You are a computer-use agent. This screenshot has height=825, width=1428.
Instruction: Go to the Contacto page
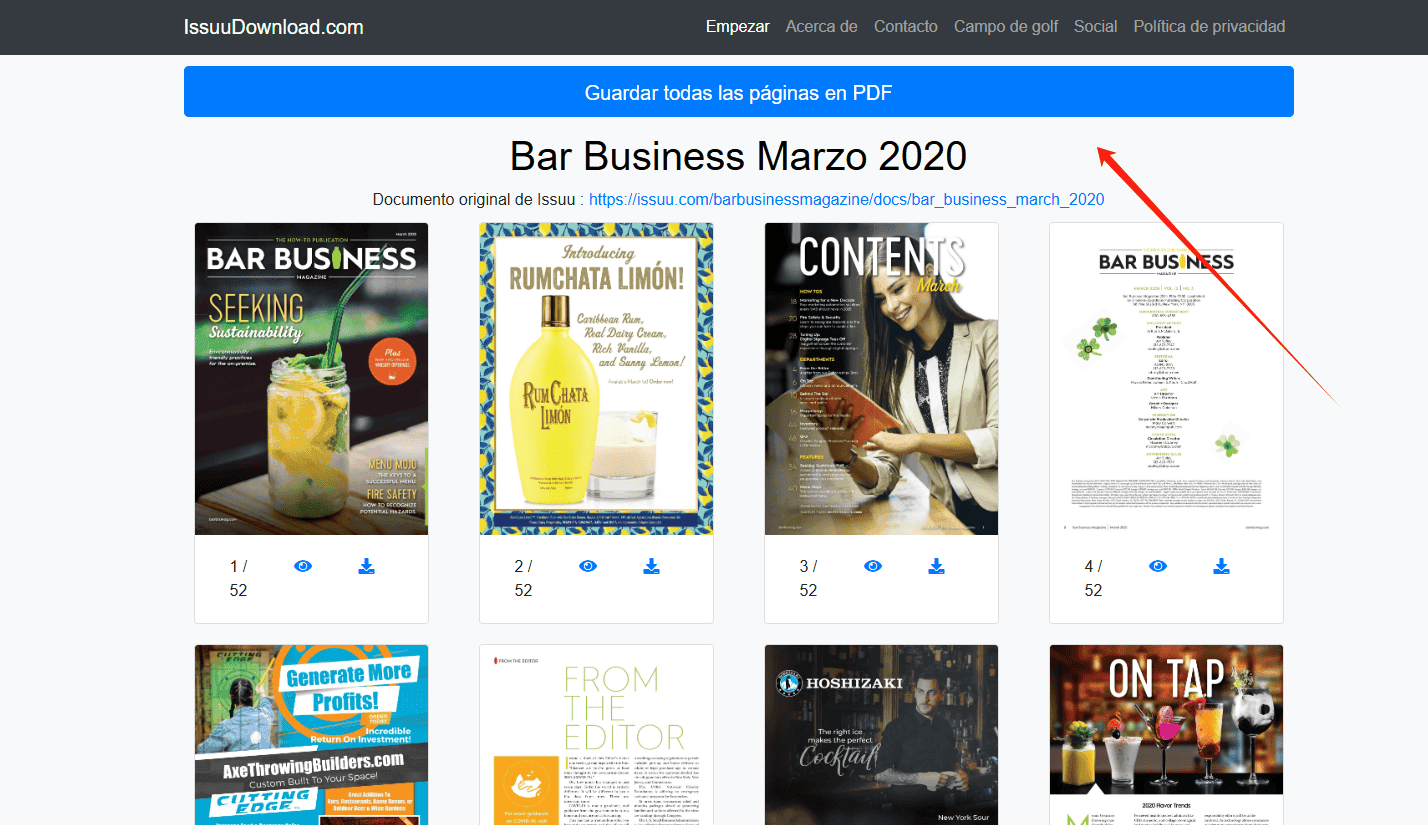pyautogui.click(x=906, y=27)
